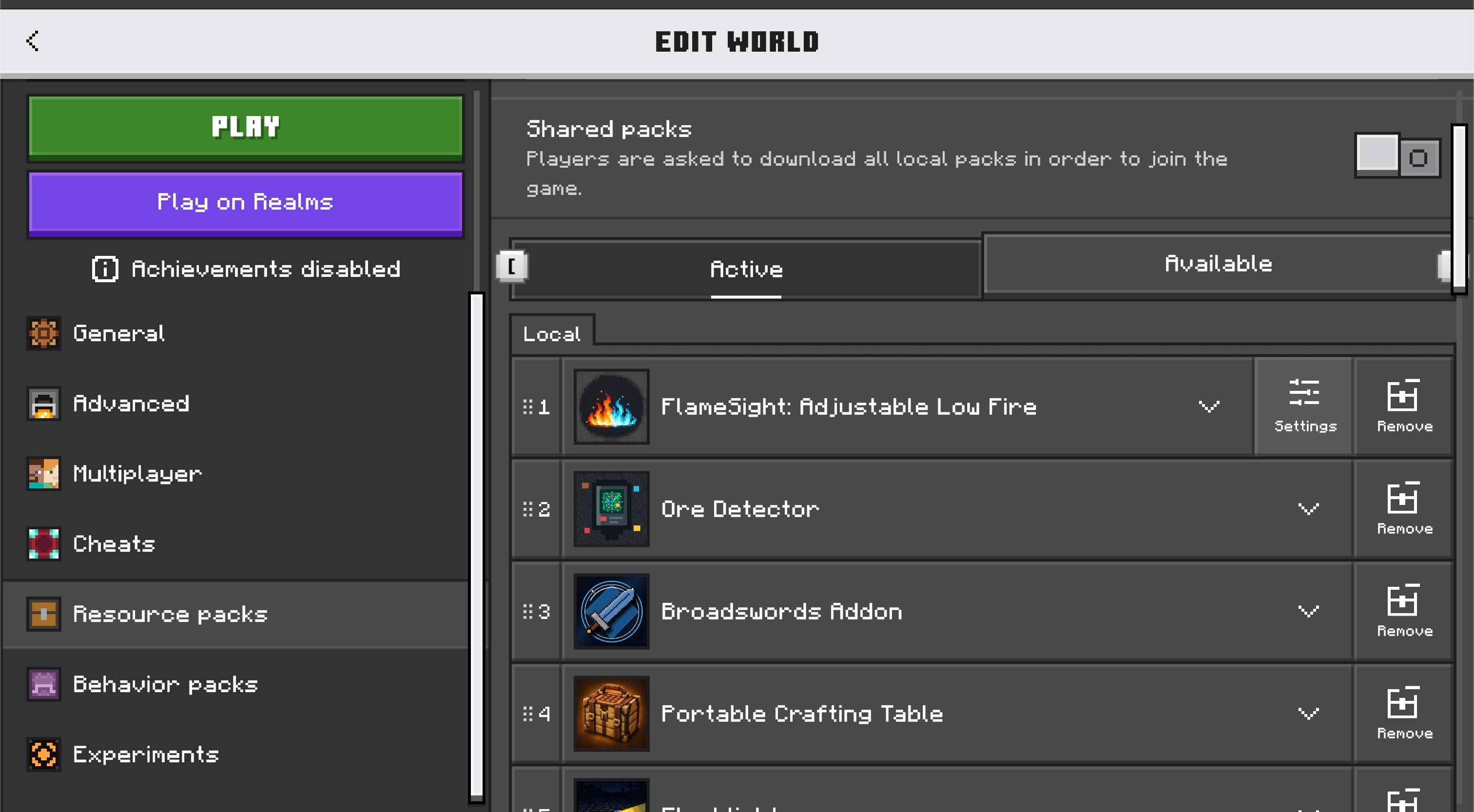
Task: Click the Multiplayer faces icon
Action: click(43, 474)
